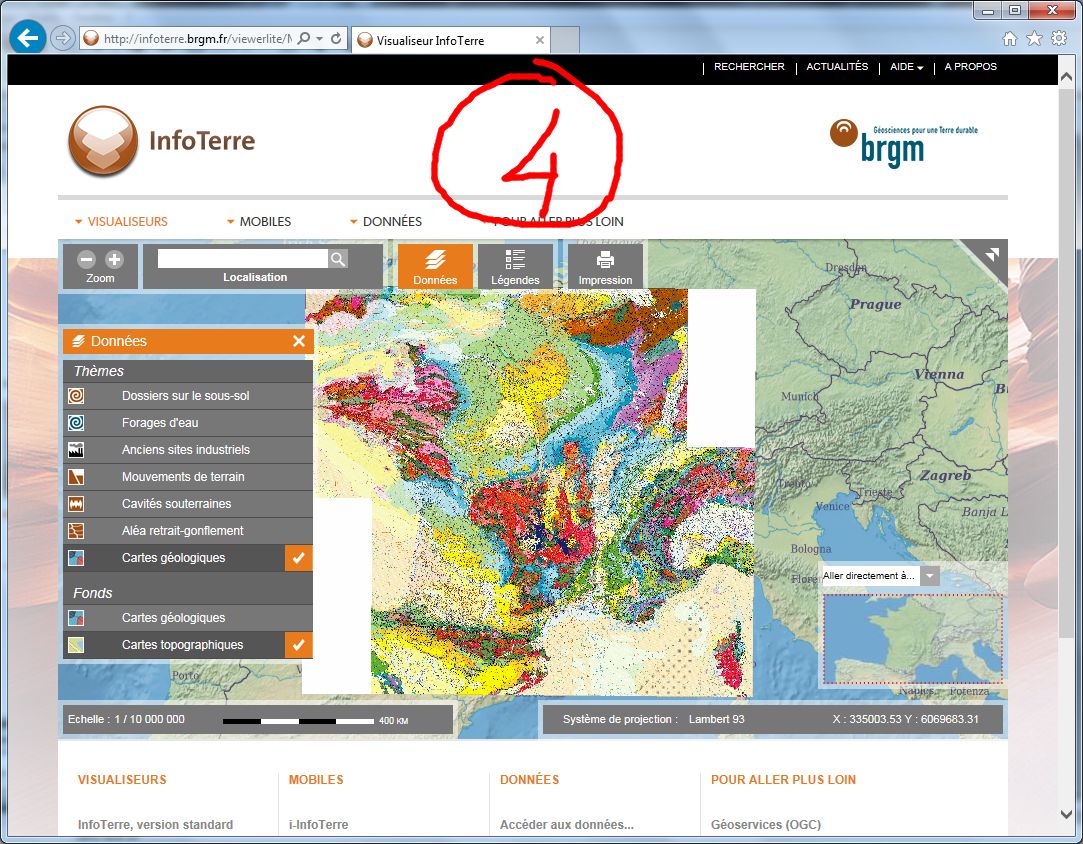Click in the Localisation search field

(242, 259)
